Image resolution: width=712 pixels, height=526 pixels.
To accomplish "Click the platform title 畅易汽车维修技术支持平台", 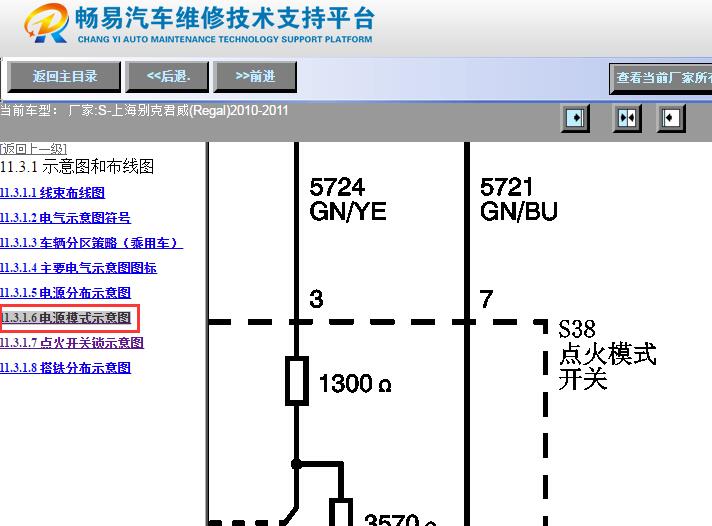I will pyautogui.click(x=225, y=18).
